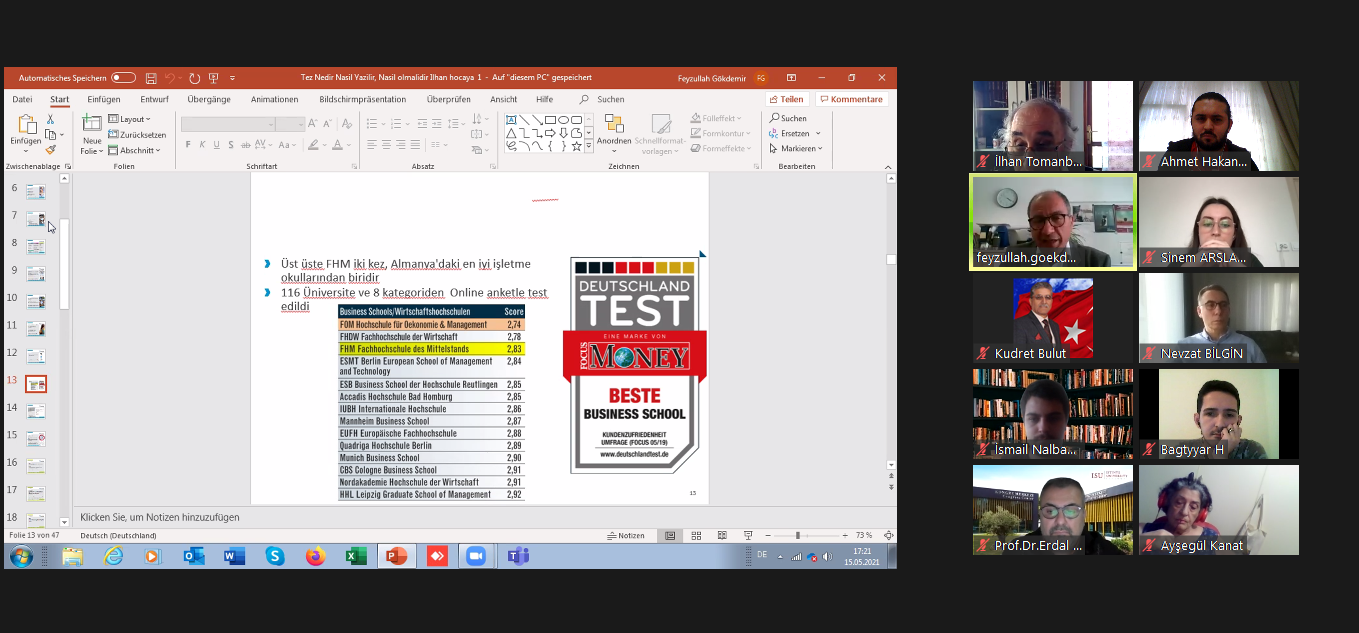Viewport: 1359px width, 633px height.
Task: Expand the Abschnitt dropdown
Action: [x=134, y=151]
